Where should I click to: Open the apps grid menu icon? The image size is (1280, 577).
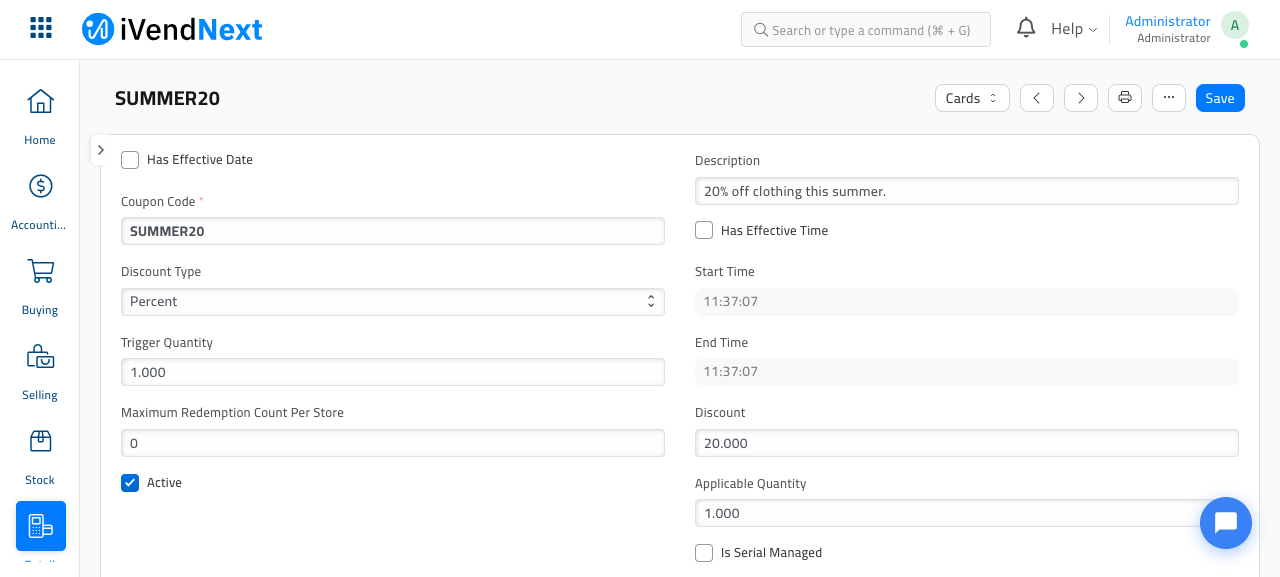click(41, 28)
